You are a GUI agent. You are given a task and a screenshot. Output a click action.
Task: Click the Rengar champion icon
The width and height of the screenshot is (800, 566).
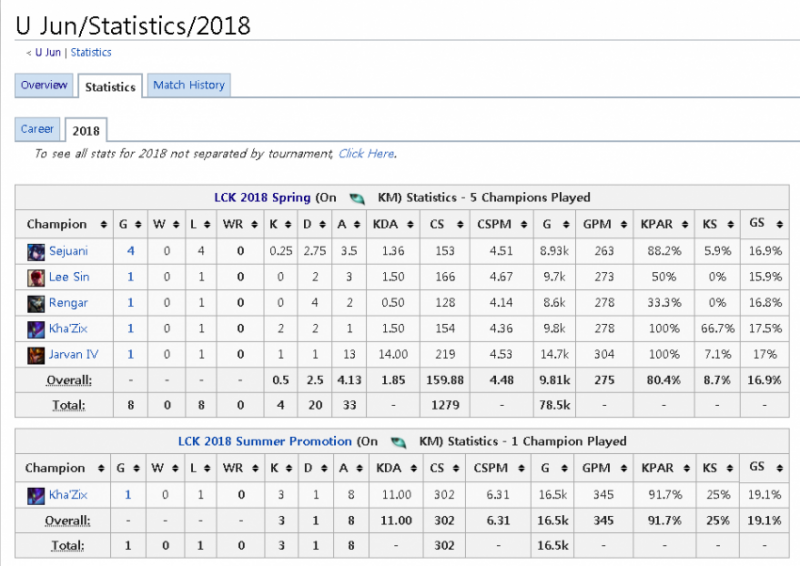pyautogui.click(x=36, y=303)
